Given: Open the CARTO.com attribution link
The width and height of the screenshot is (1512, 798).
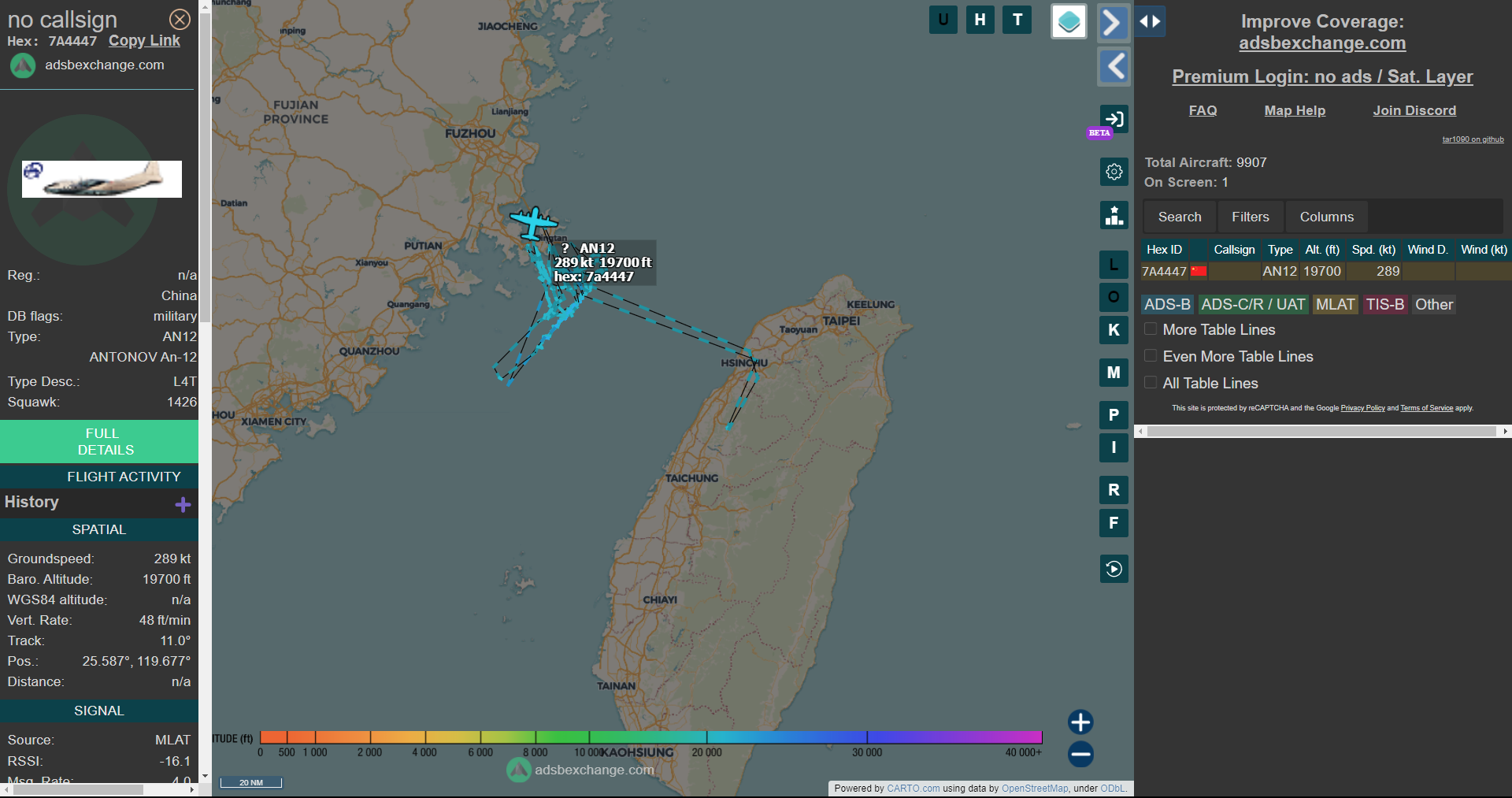Looking at the screenshot, I should pos(913,789).
